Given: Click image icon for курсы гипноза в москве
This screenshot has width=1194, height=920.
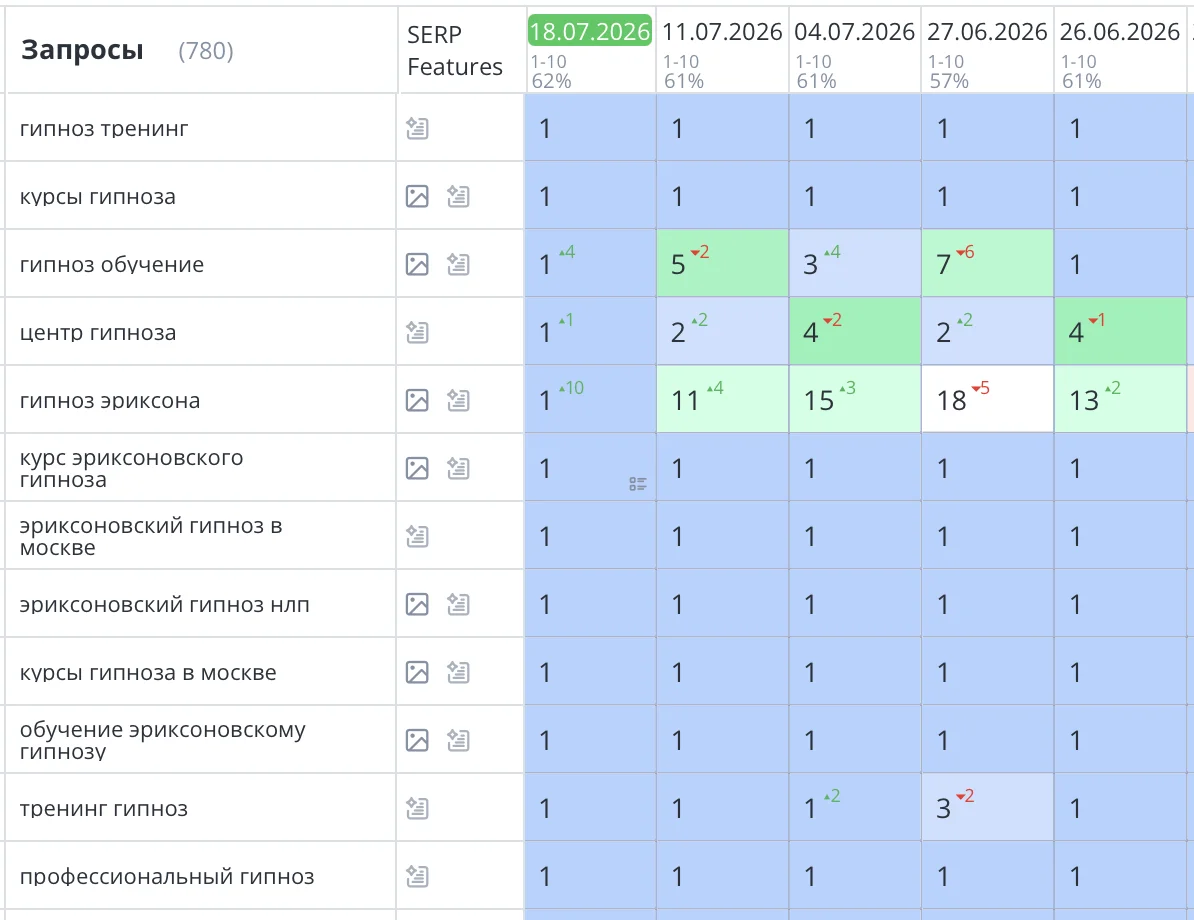Looking at the screenshot, I should click(x=417, y=672).
